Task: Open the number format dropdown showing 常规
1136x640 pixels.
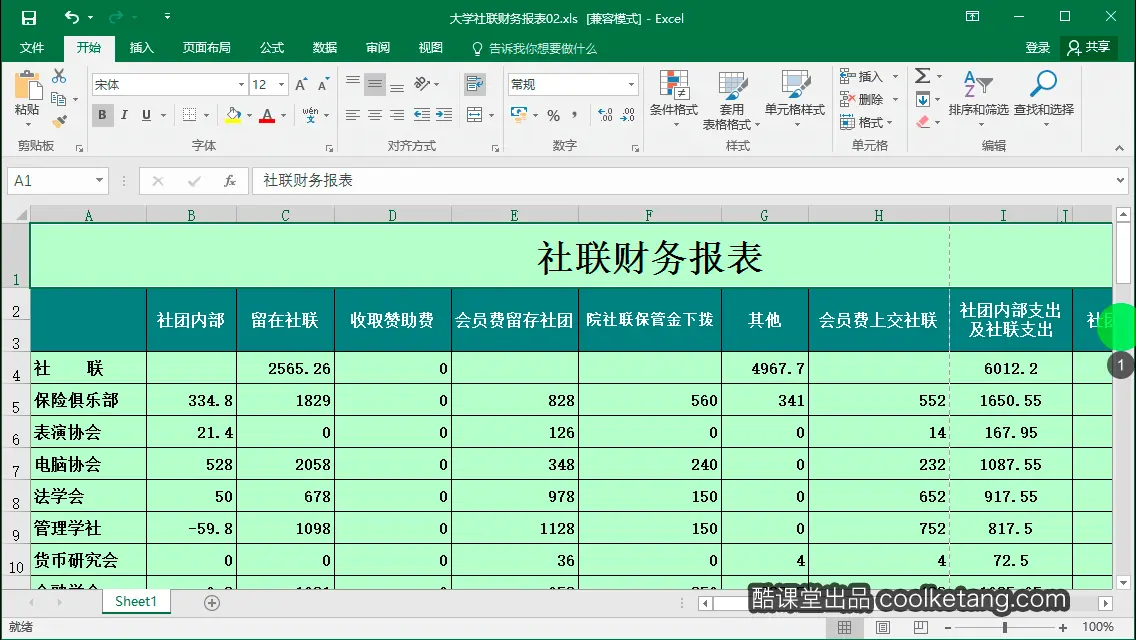Action: pos(631,85)
